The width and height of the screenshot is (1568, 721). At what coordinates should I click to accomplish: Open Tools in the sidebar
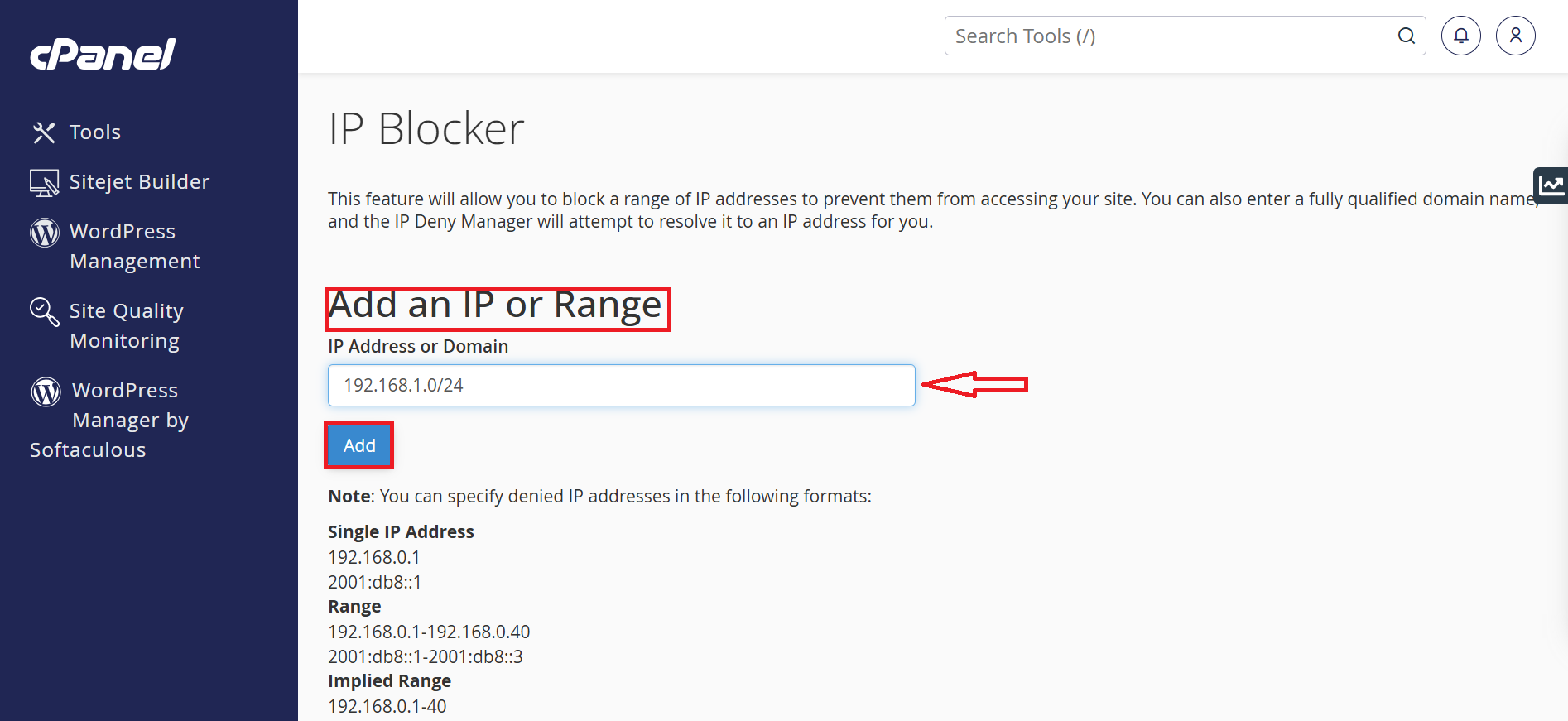tap(95, 132)
